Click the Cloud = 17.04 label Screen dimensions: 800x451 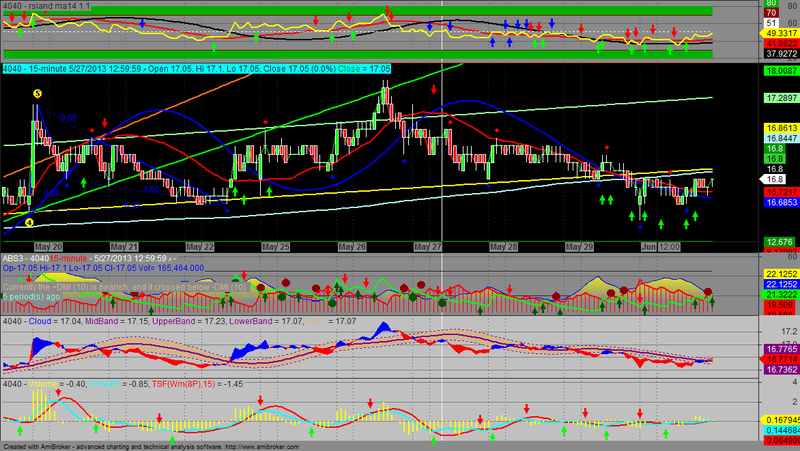pos(55,321)
